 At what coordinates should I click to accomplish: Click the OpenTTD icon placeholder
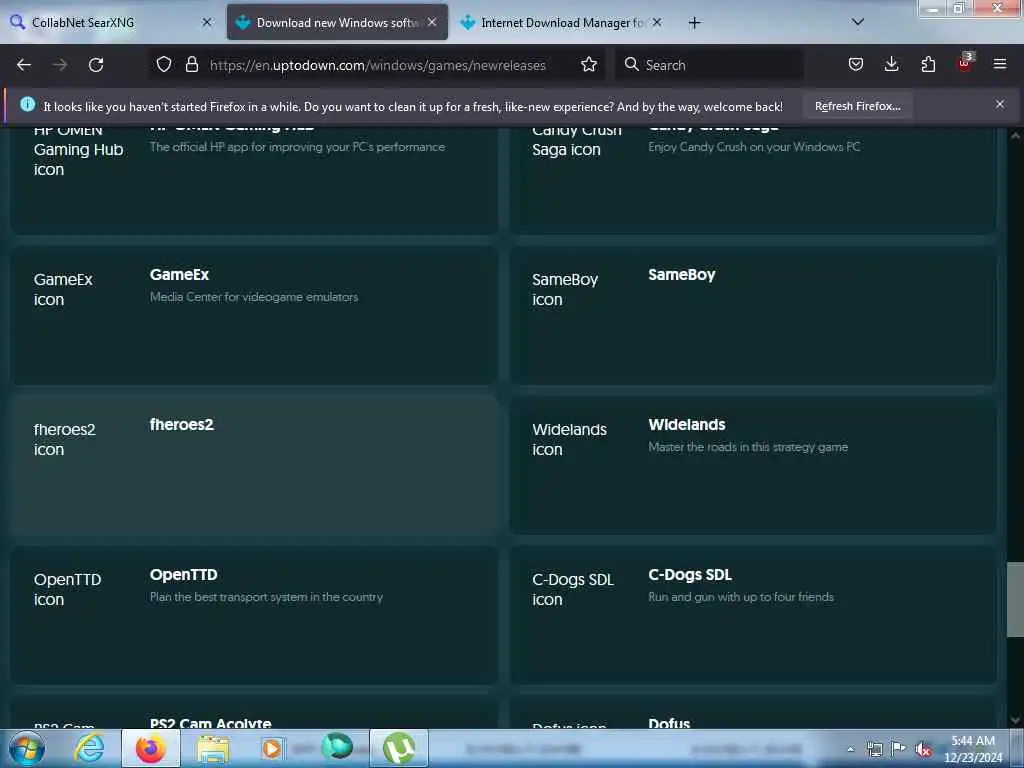pyautogui.click(x=67, y=589)
